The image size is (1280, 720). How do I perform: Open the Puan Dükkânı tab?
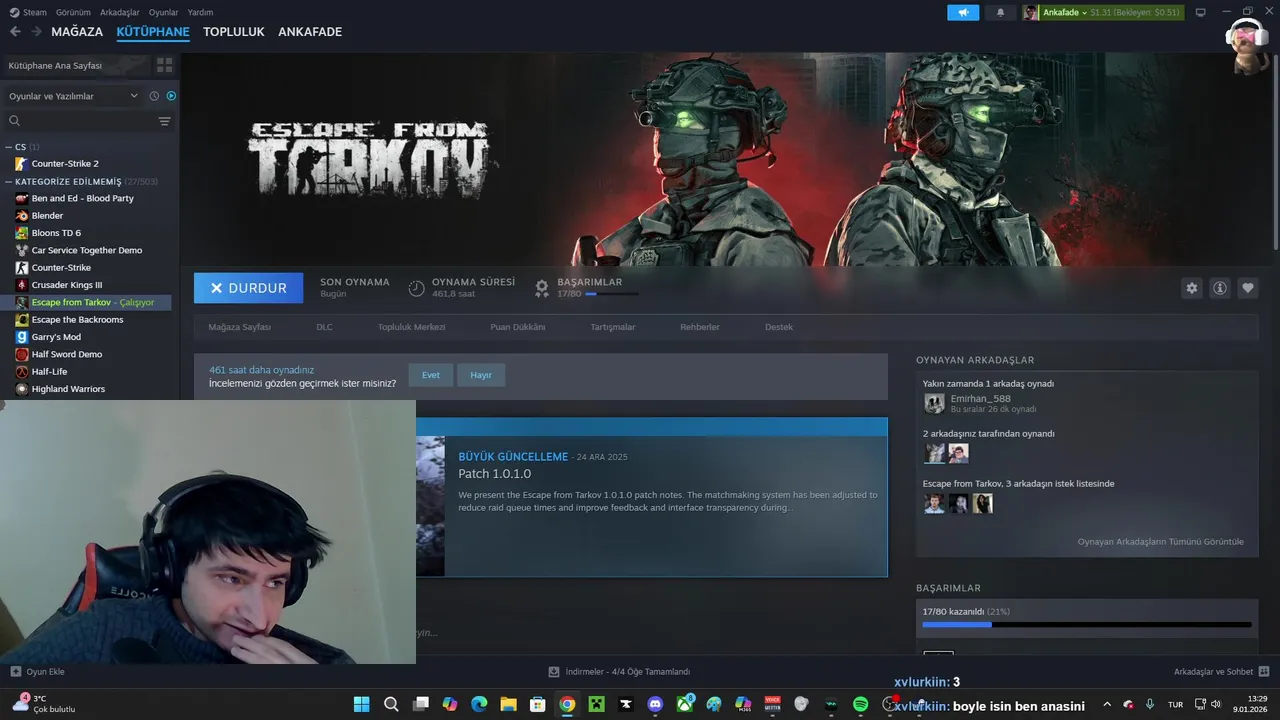[518, 327]
